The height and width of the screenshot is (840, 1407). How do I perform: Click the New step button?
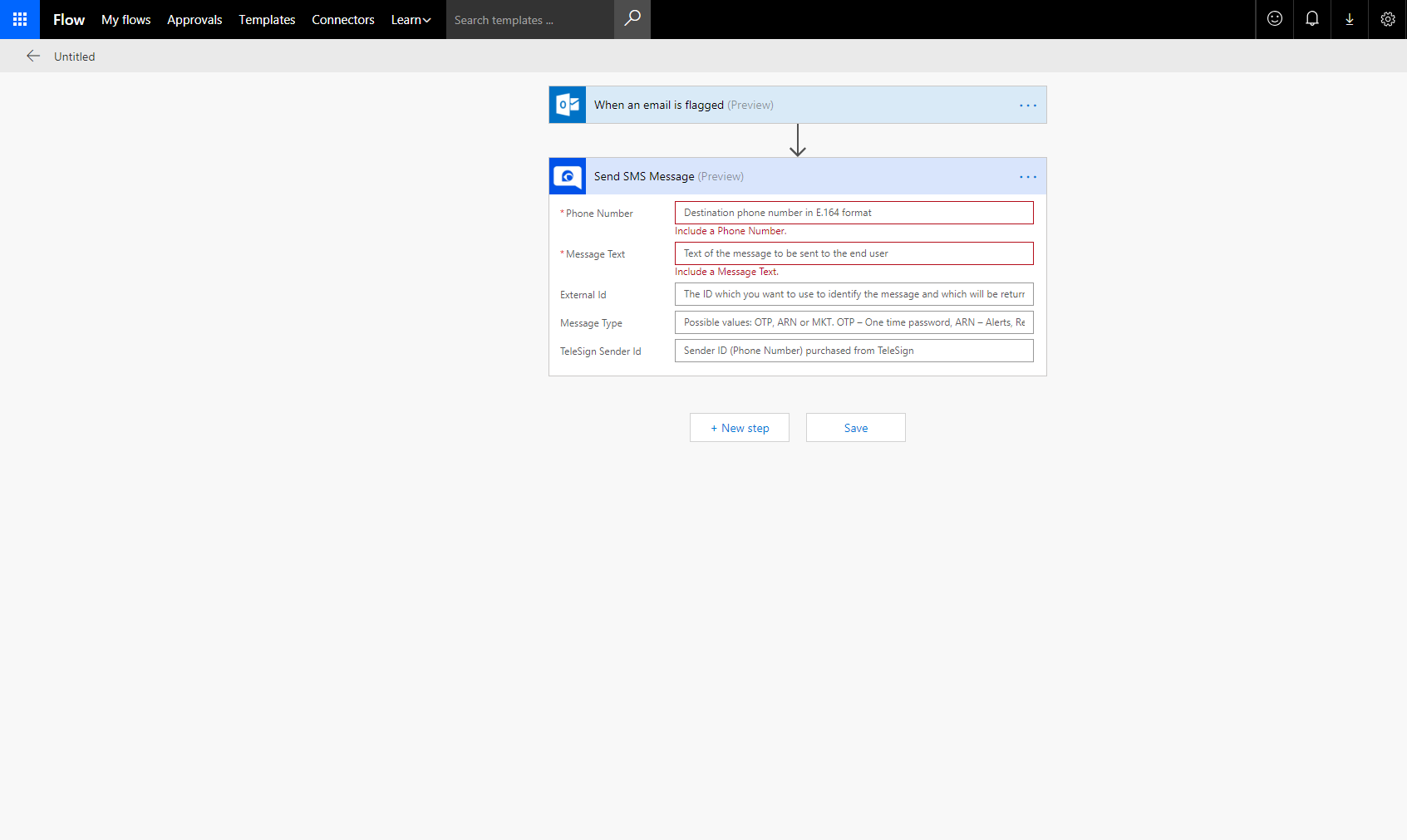(739, 427)
